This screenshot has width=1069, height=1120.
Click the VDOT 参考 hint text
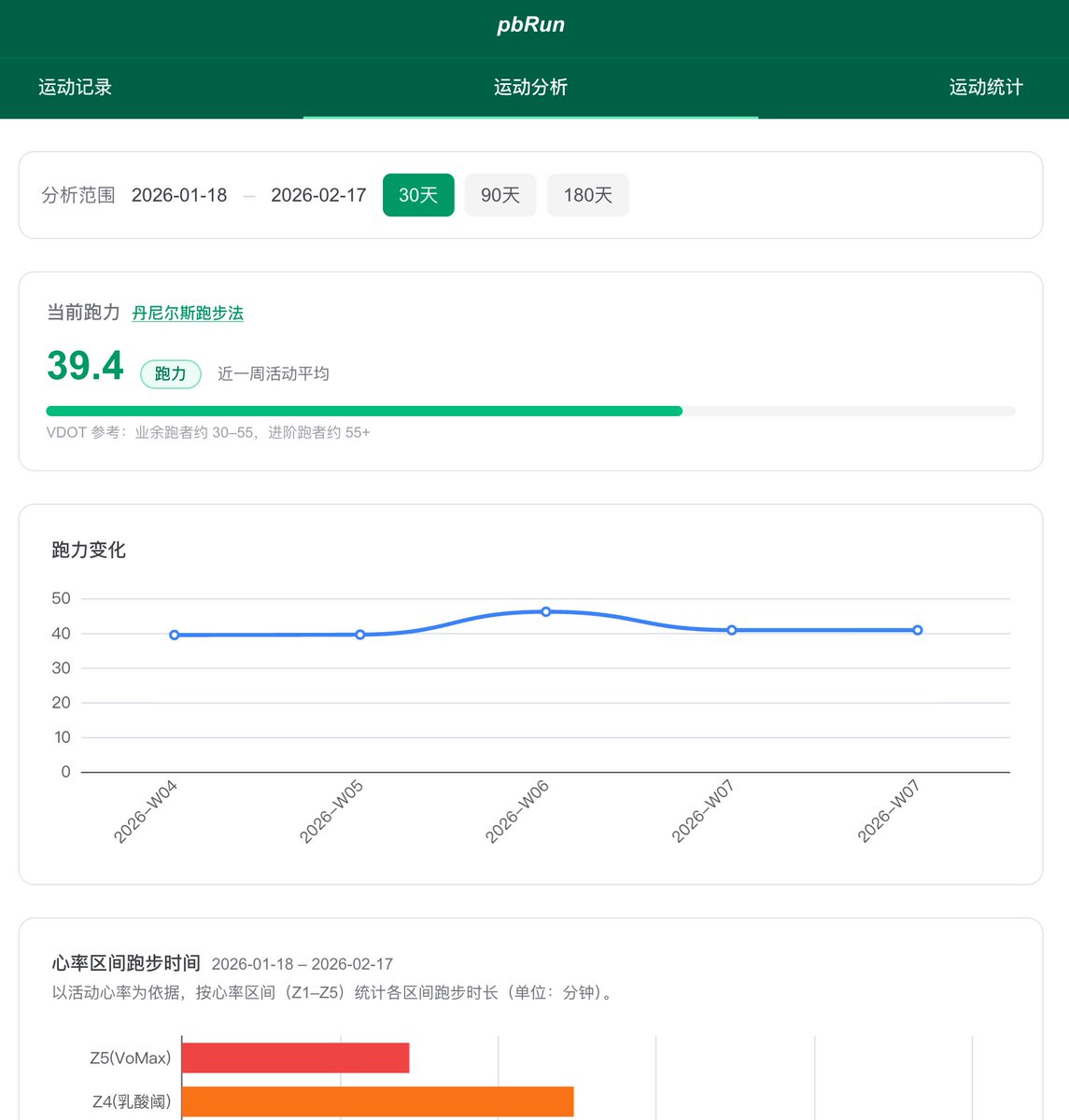pyautogui.click(x=208, y=432)
